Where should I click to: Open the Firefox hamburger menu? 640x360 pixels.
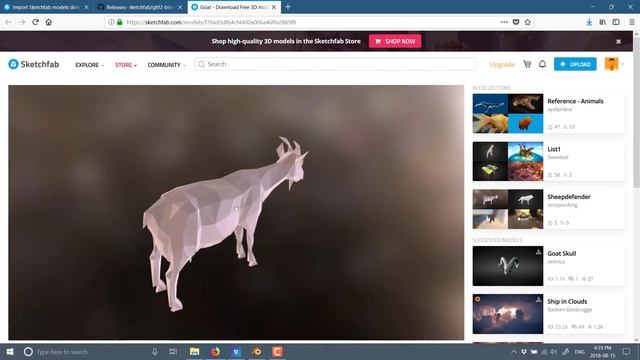(x=631, y=22)
